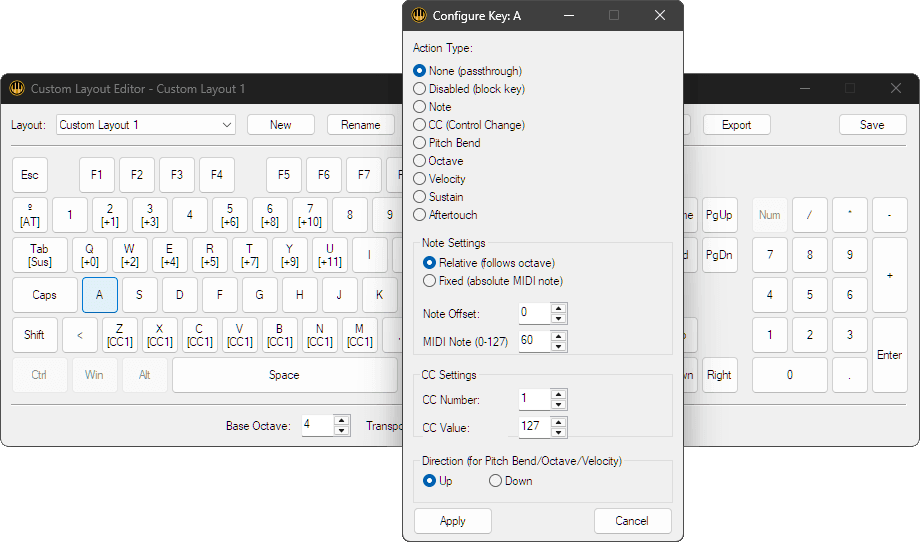Viewport: 920px width, 542px height.
Task: Select the Right arrow key
Action: (719, 375)
